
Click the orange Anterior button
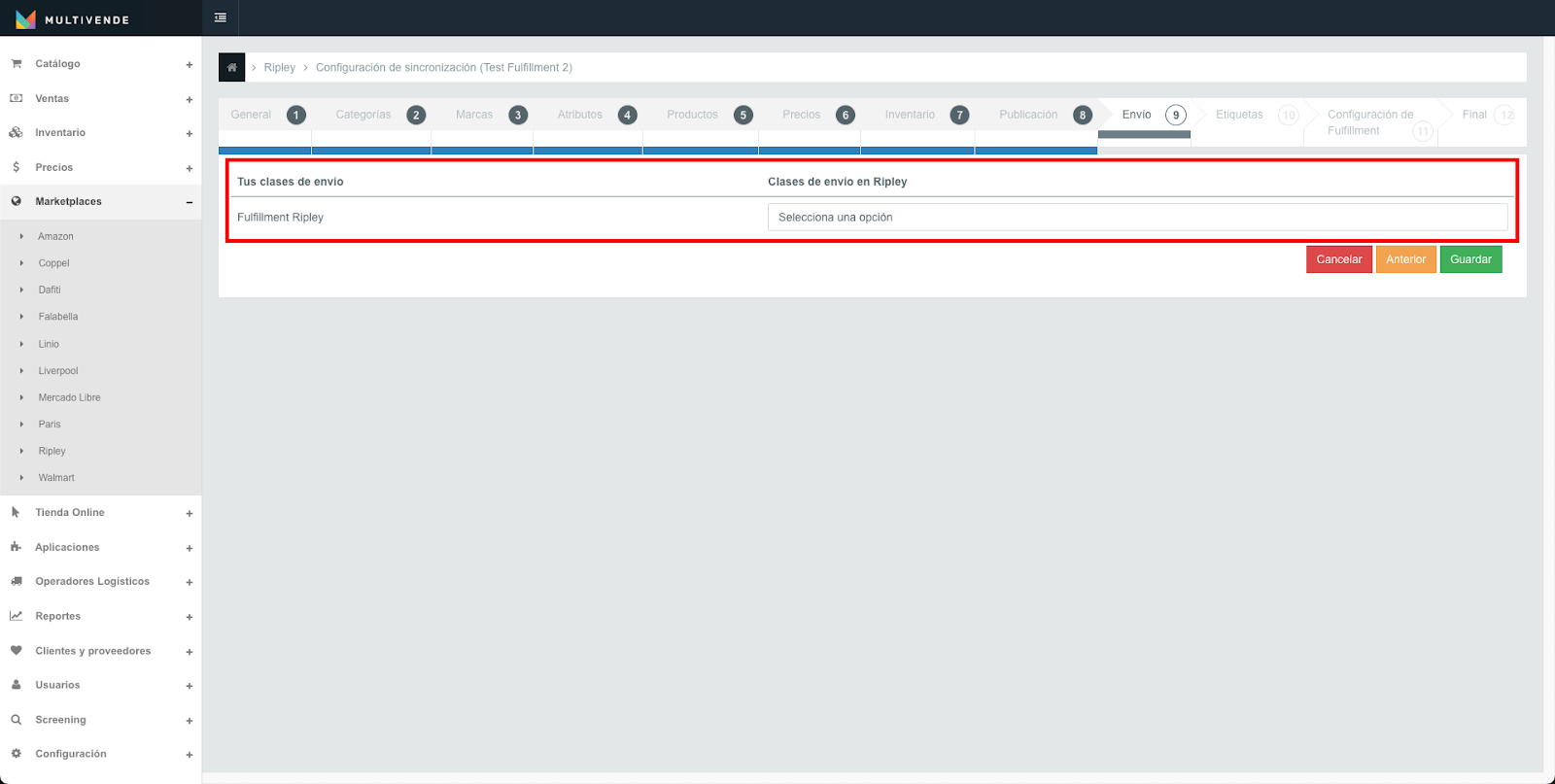[1406, 259]
